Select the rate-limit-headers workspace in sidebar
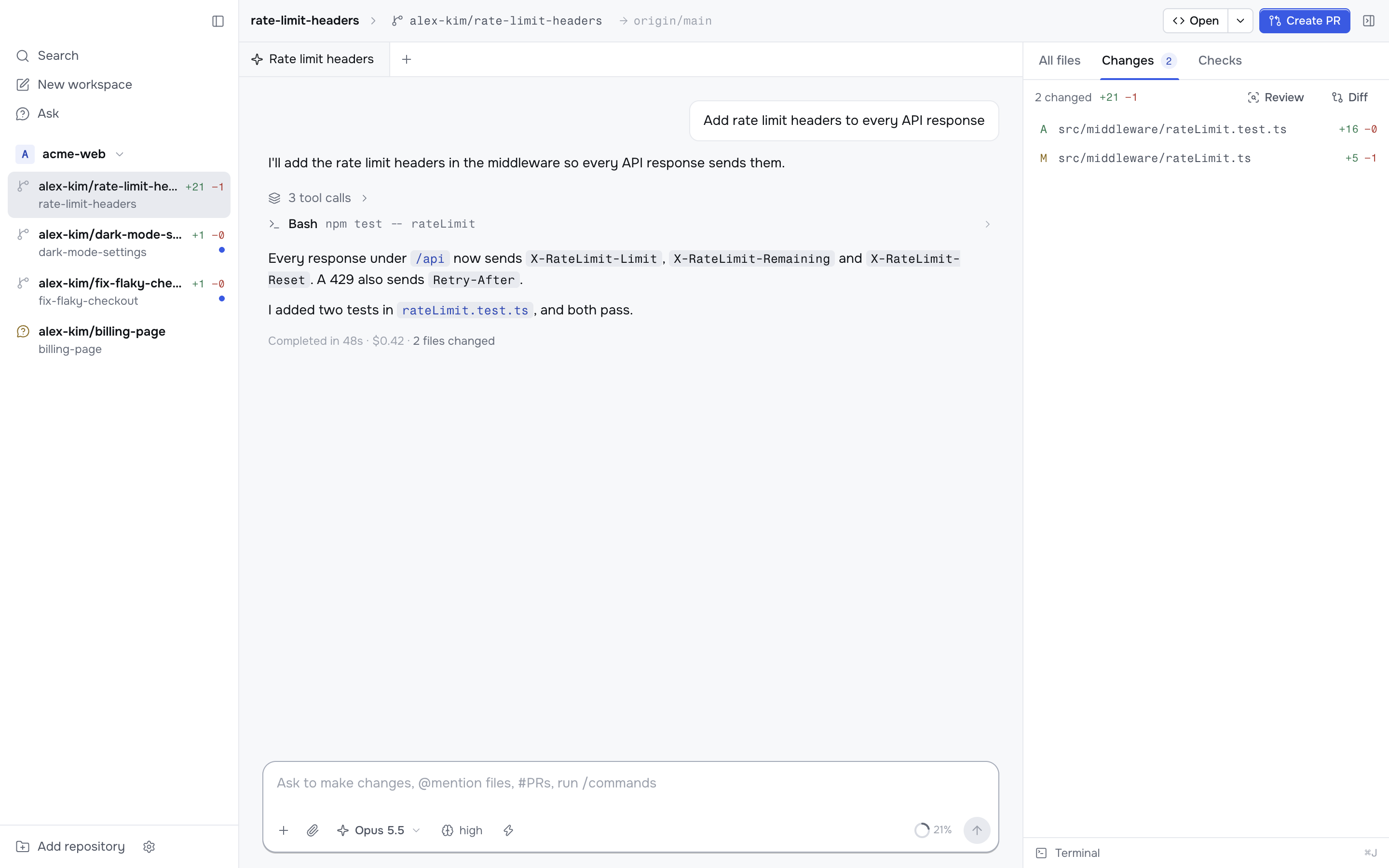1389x868 pixels. click(x=119, y=195)
